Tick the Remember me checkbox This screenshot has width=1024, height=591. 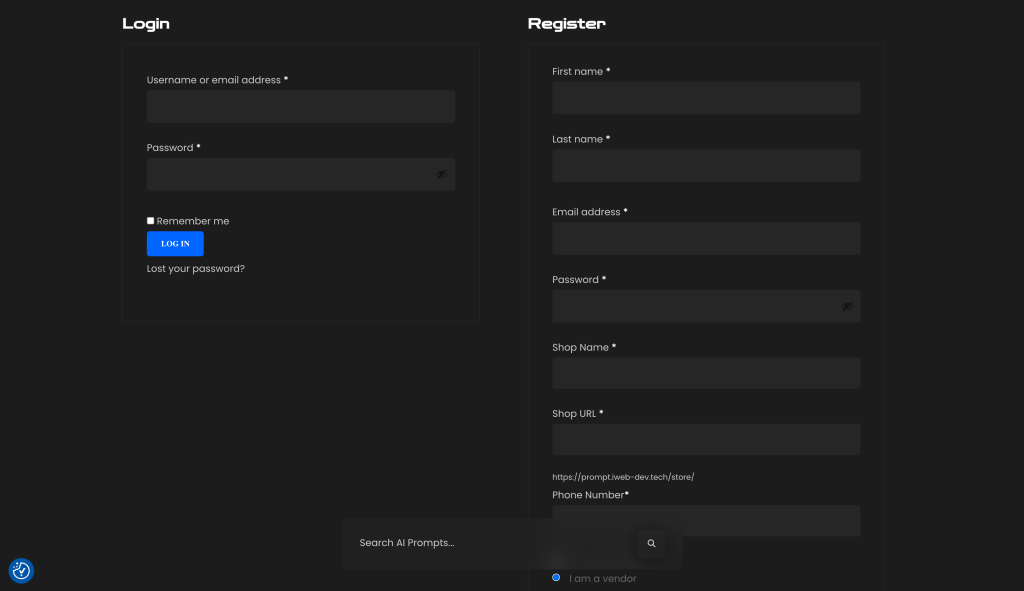[151, 221]
